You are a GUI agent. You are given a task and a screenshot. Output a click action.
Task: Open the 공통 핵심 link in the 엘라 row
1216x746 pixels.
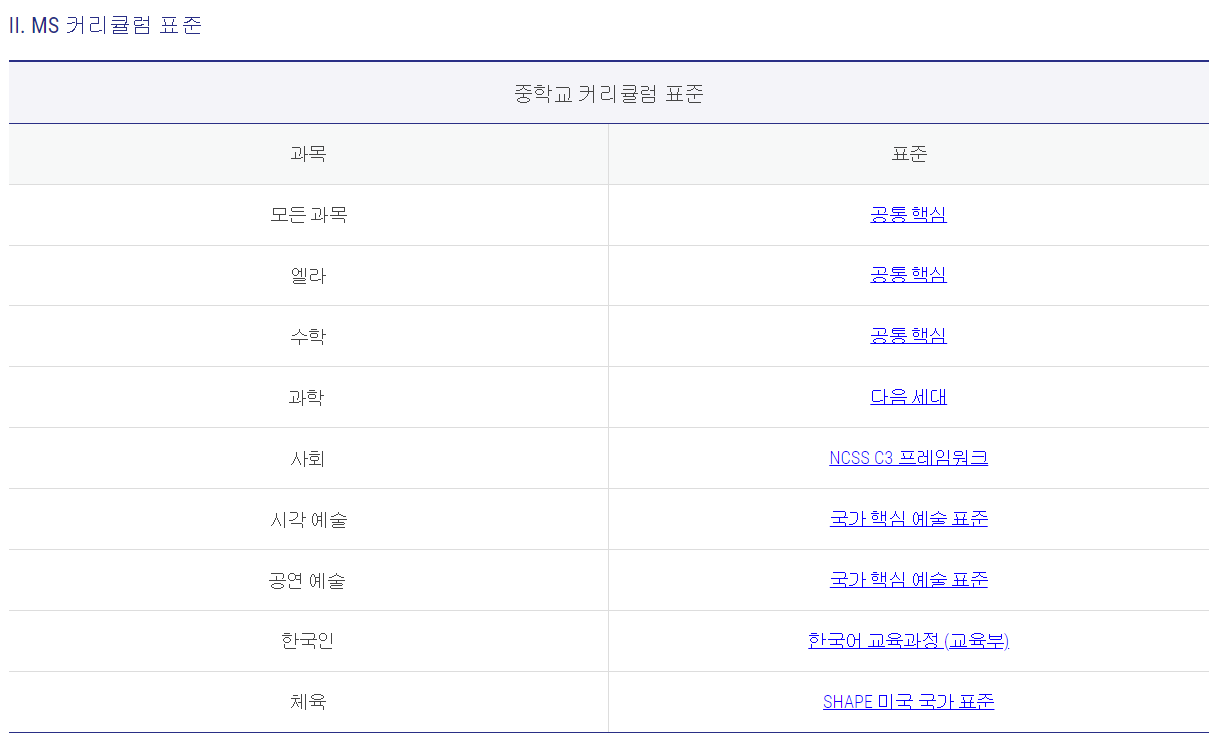click(x=908, y=275)
